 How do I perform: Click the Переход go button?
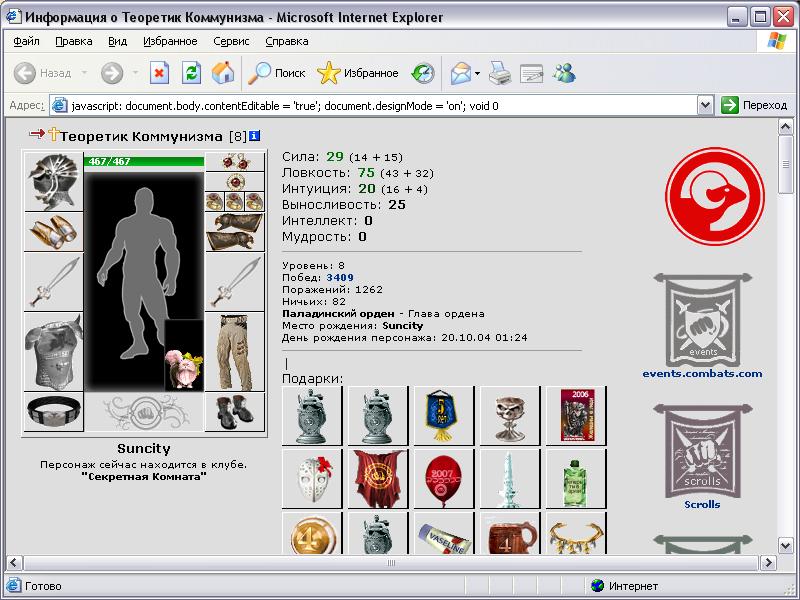tap(755, 106)
